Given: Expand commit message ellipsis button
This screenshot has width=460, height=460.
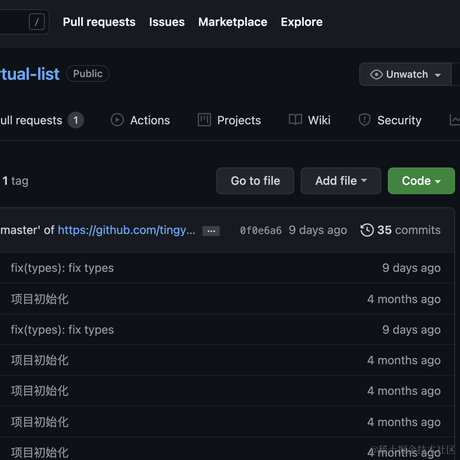Looking at the screenshot, I should 211,231.
